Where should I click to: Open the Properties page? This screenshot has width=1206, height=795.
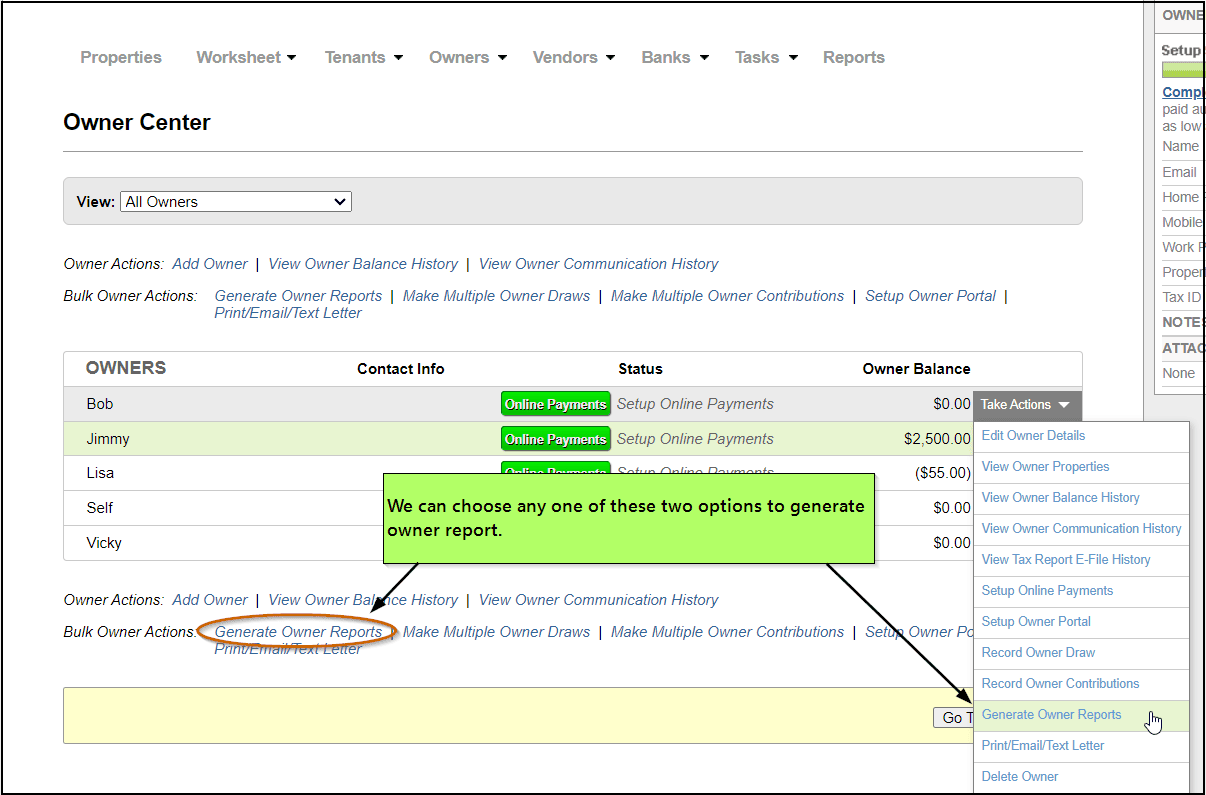(121, 58)
